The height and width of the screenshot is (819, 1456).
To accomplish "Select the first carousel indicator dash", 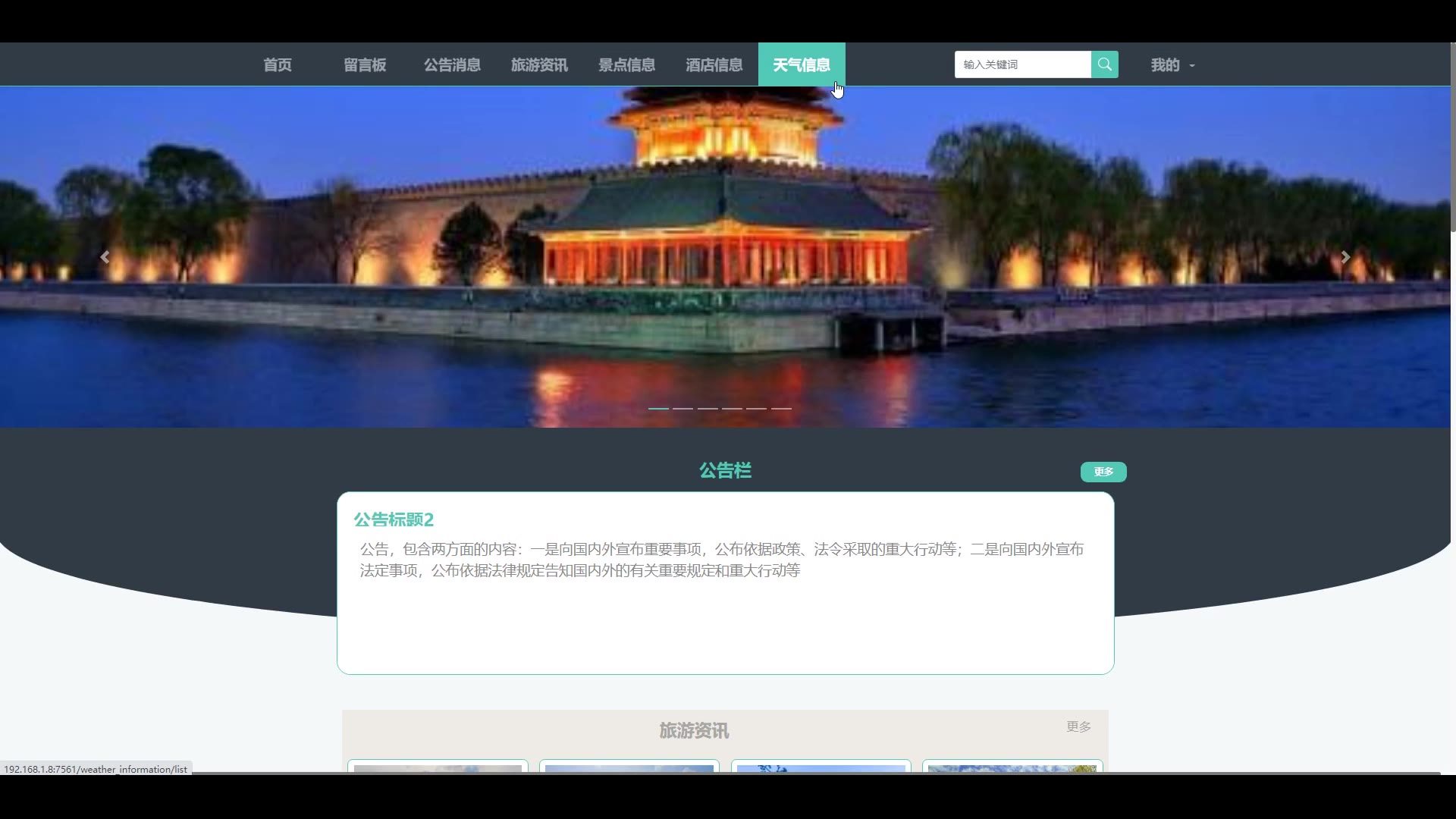I will (658, 408).
